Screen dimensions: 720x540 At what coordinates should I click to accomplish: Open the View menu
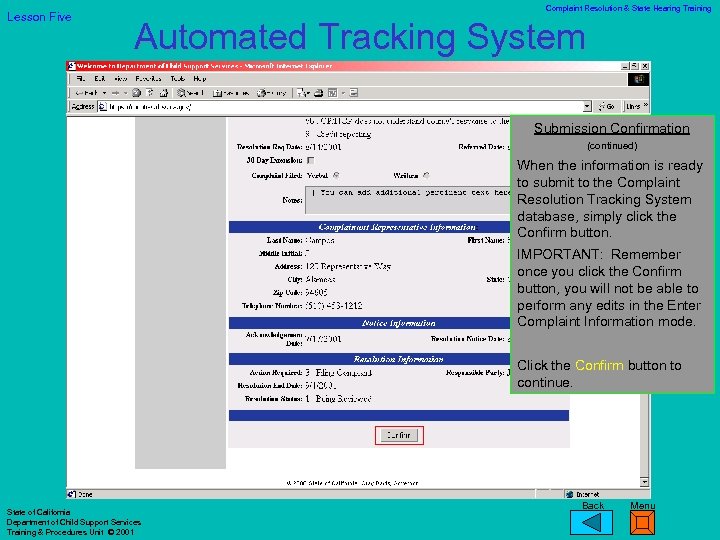pyautogui.click(x=120, y=79)
